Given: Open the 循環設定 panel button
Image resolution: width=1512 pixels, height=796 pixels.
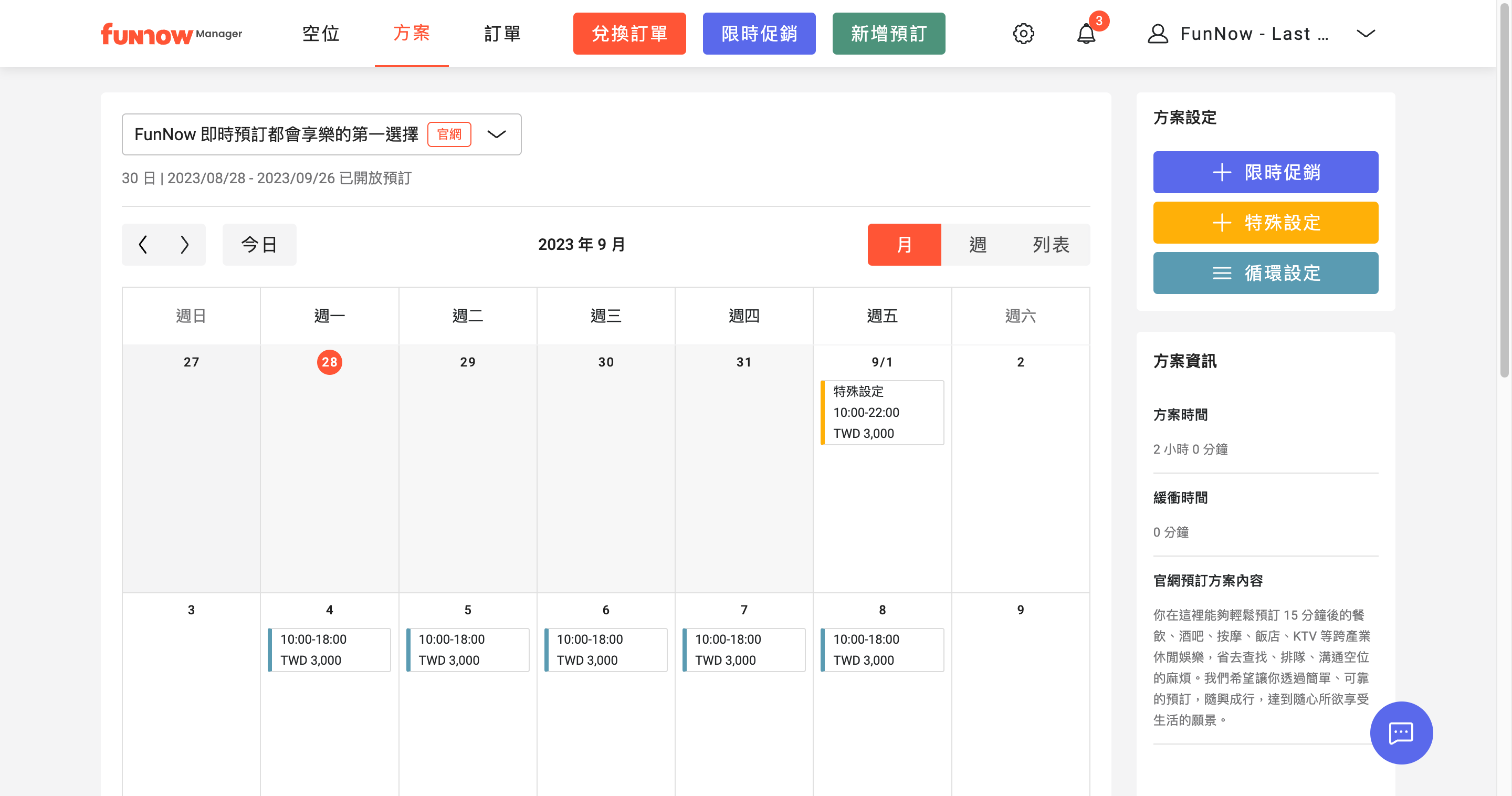Looking at the screenshot, I should pos(1265,273).
